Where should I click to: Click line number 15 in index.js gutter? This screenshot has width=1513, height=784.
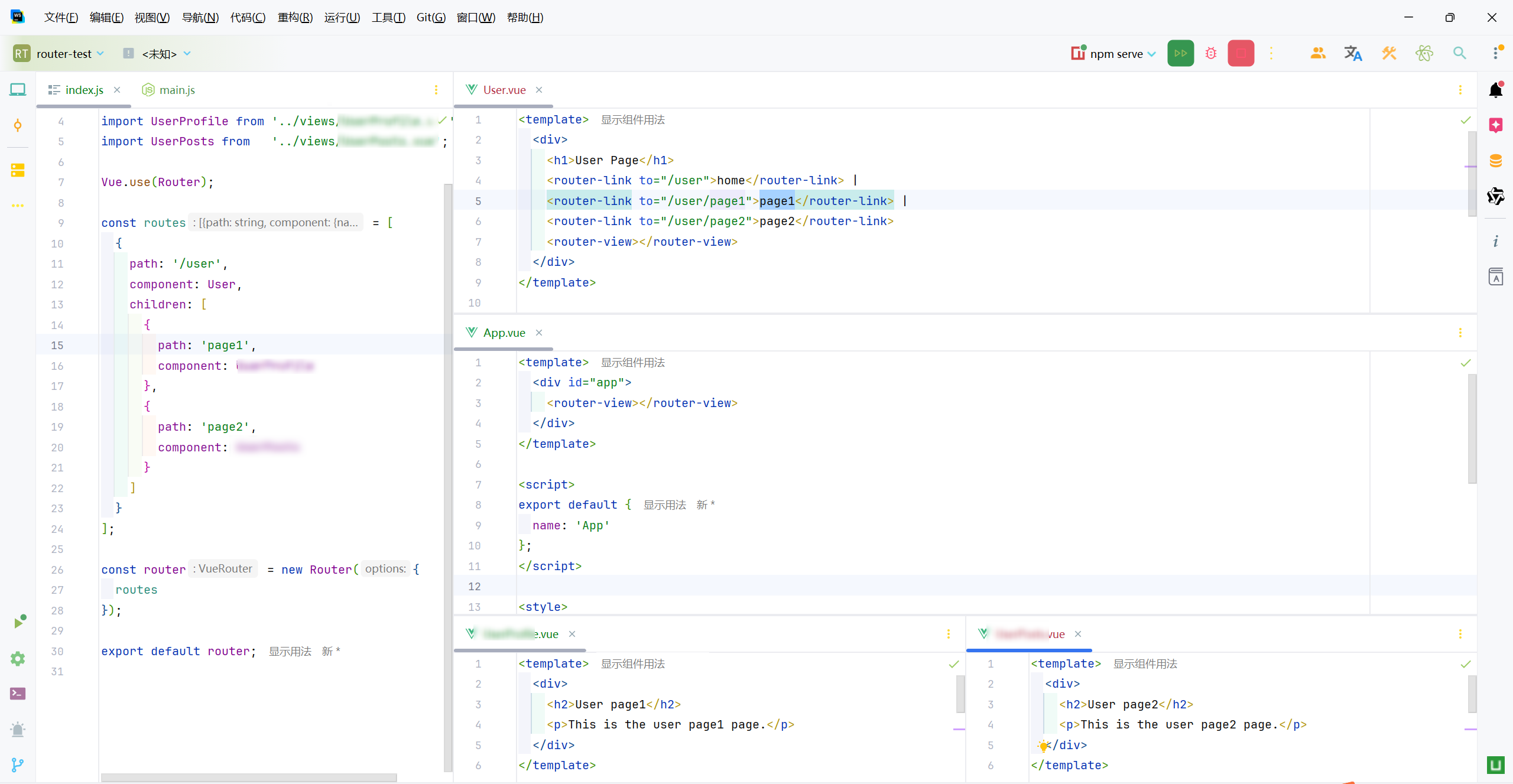pyautogui.click(x=57, y=346)
